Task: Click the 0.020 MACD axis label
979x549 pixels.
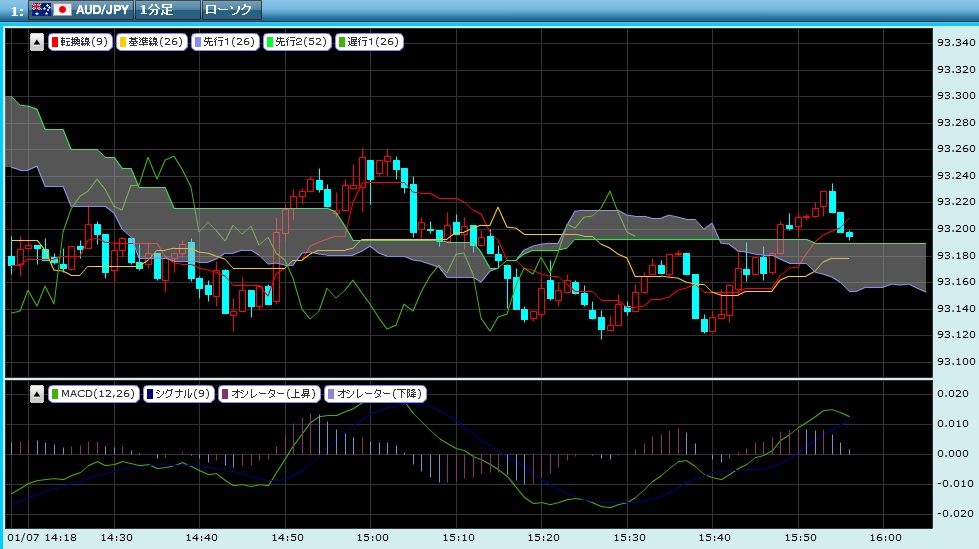Action: [953, 393]
